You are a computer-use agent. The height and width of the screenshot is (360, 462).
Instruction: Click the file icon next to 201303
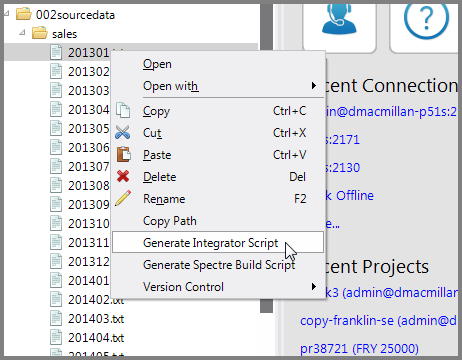[56, 90]
